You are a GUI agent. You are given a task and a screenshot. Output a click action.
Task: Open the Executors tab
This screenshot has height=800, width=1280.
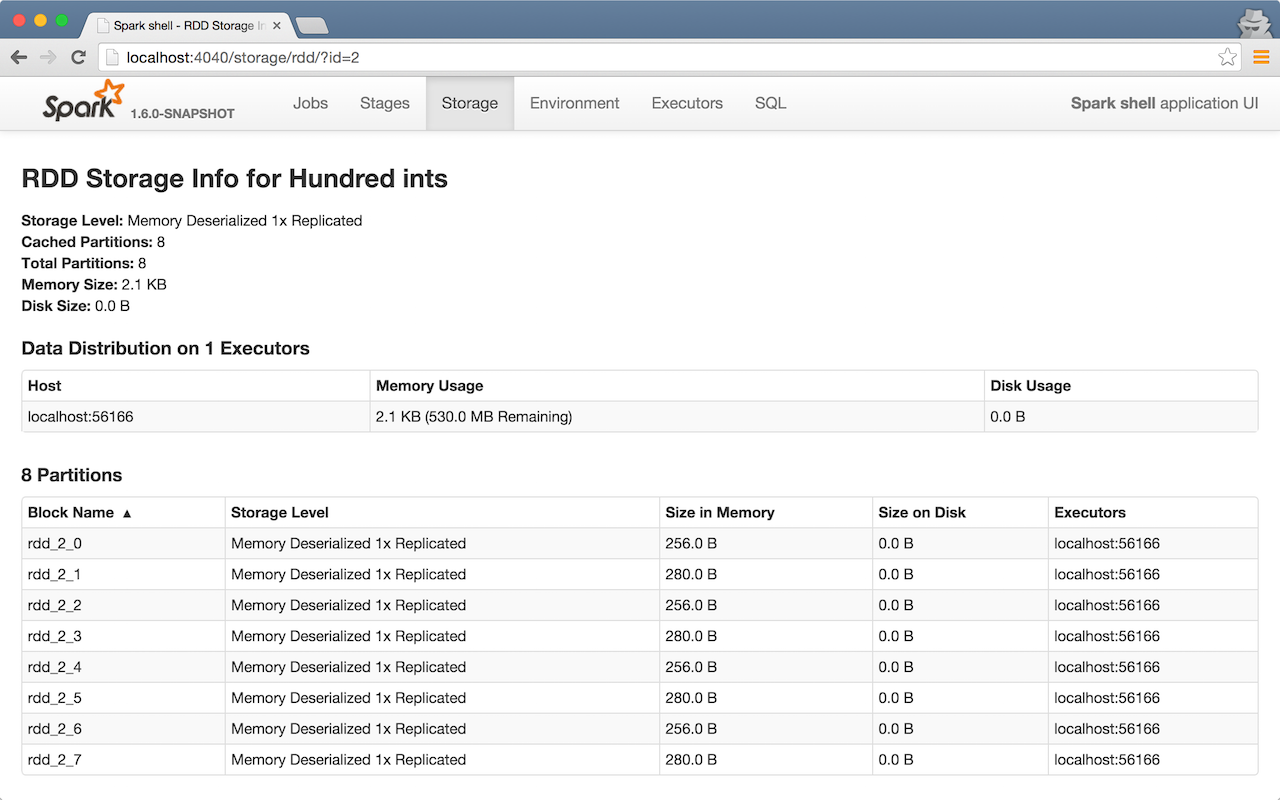click(687, 103)
